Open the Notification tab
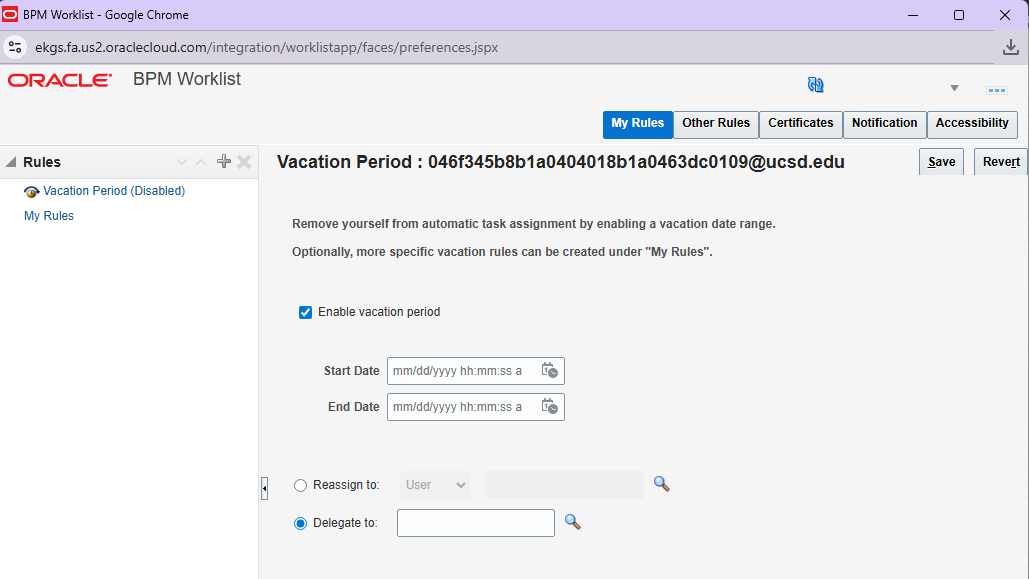This screenshot has height=579, width=1029. click(x=884, y=124)
